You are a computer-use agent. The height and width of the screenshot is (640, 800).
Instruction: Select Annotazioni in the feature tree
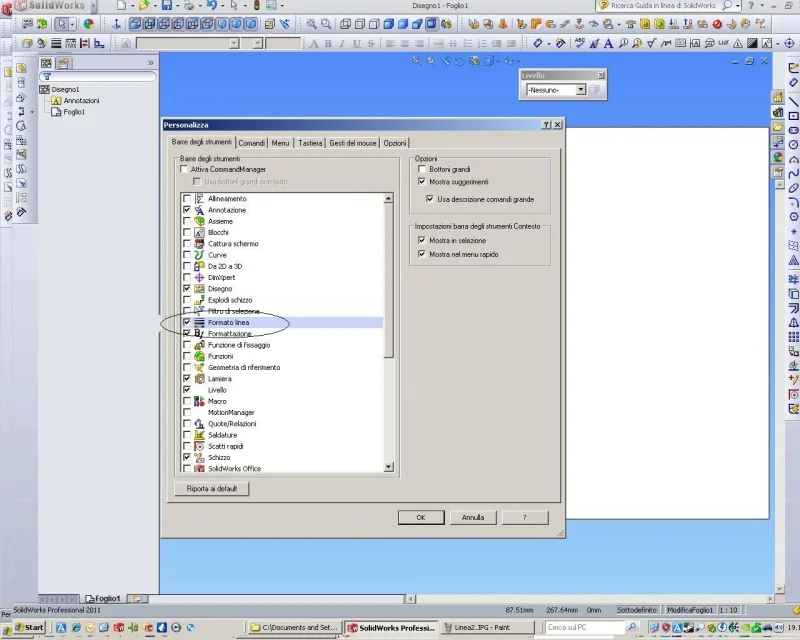(81, 101)
